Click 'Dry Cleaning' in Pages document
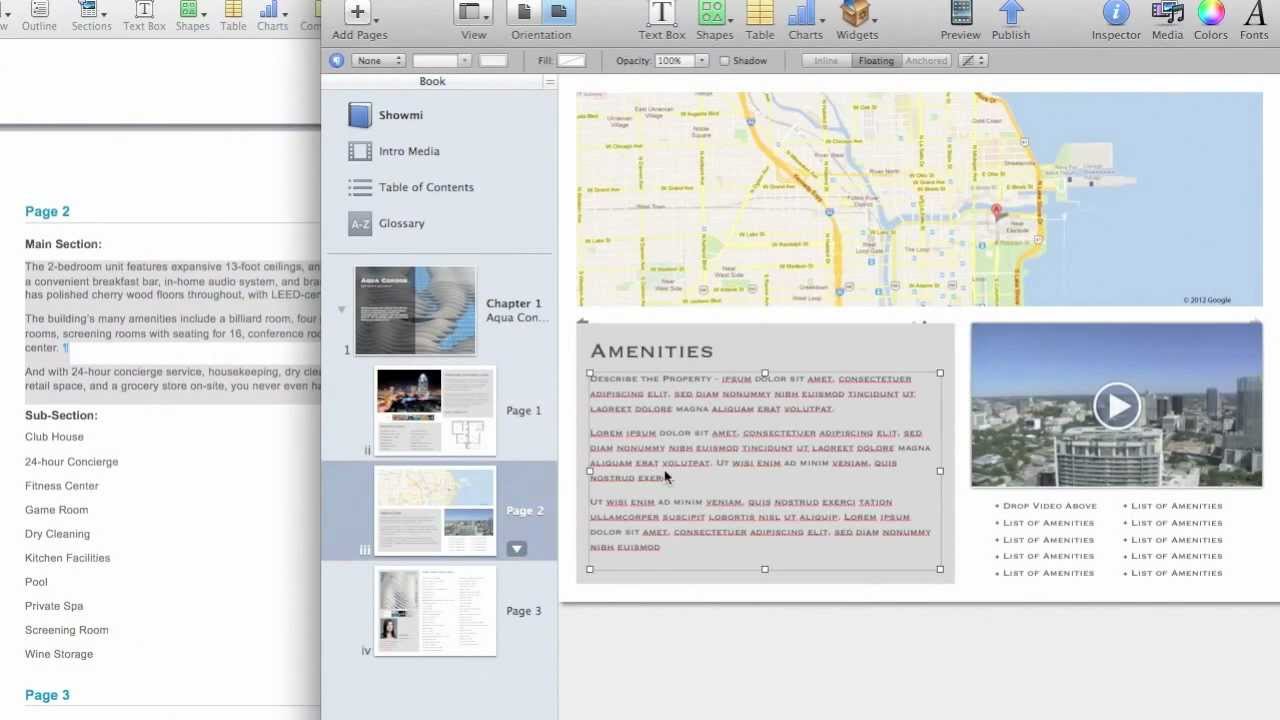The image size is (1280, 720). pos(57,534)
